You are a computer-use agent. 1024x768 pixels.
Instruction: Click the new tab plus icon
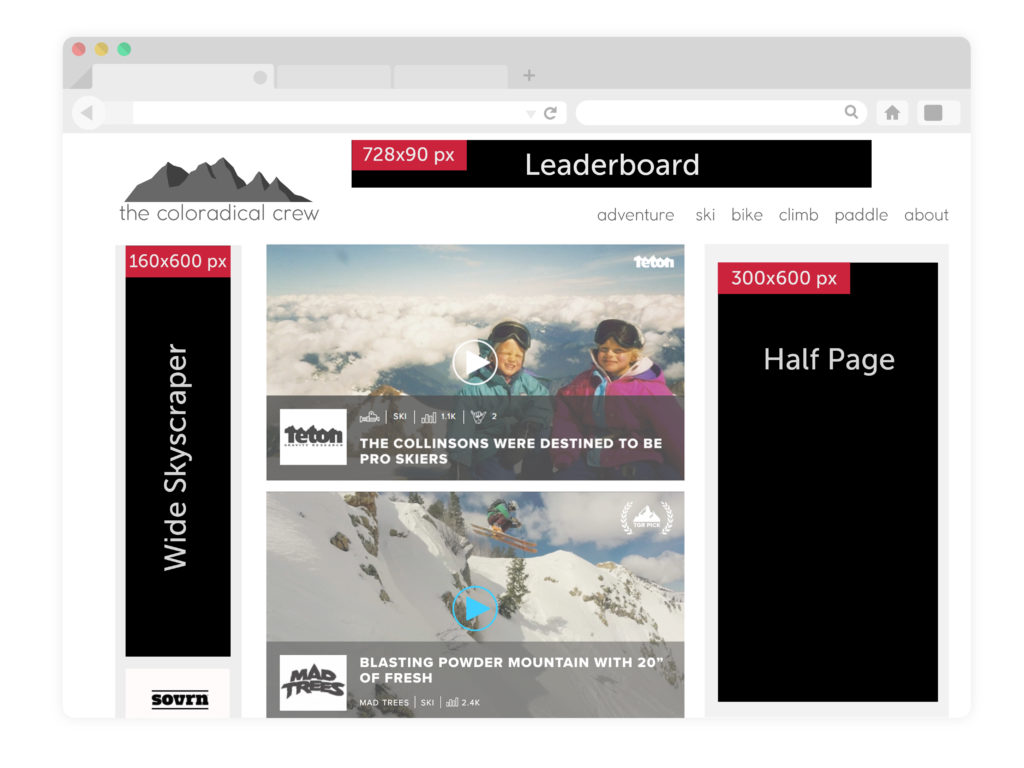529,76
